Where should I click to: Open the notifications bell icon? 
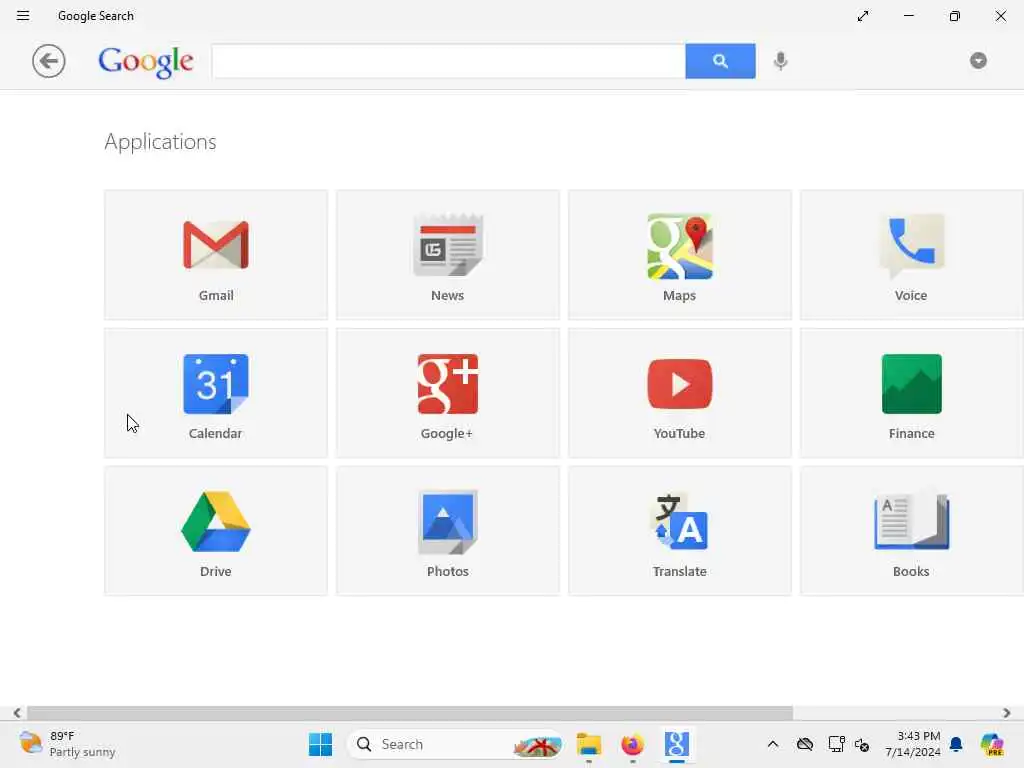point(956,744)
